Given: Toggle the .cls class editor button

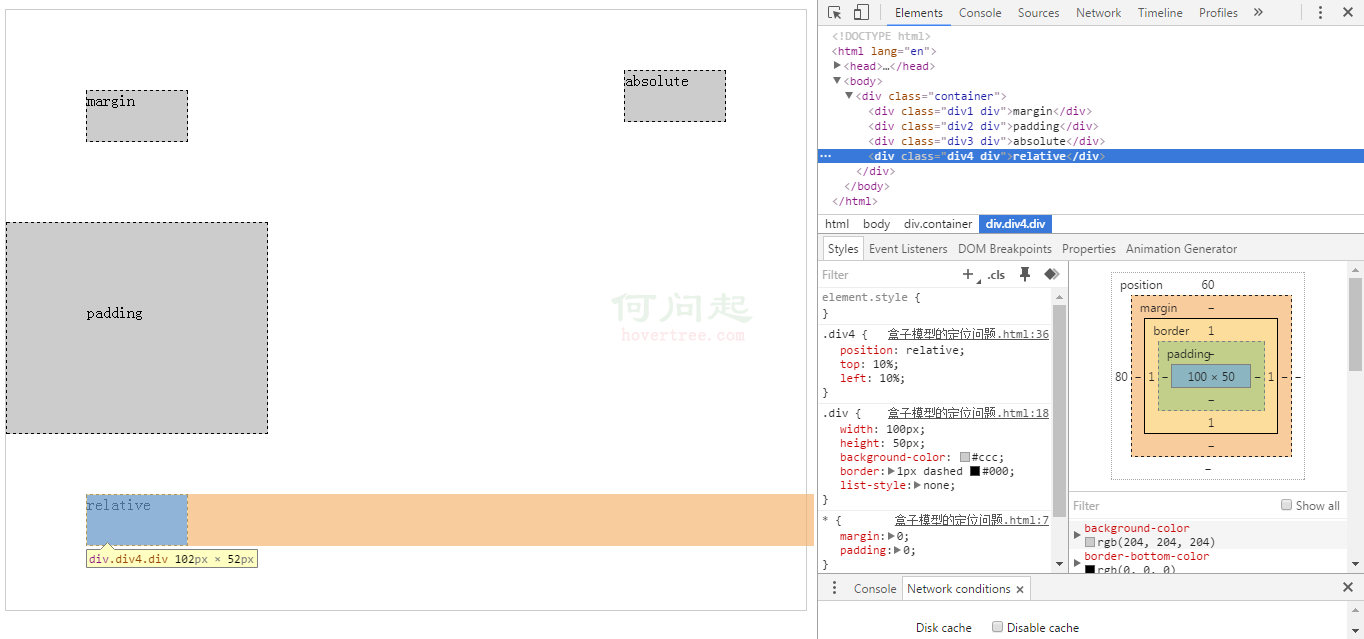Looking at the screenshot, I should (996, 275).
